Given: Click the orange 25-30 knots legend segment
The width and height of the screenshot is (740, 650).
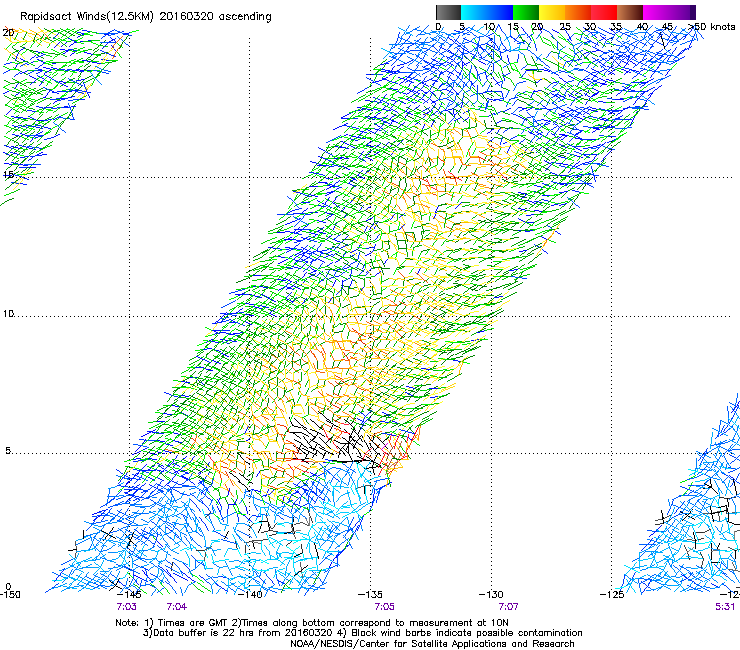Looking at the screenshot, I should (x=578, y=12).
